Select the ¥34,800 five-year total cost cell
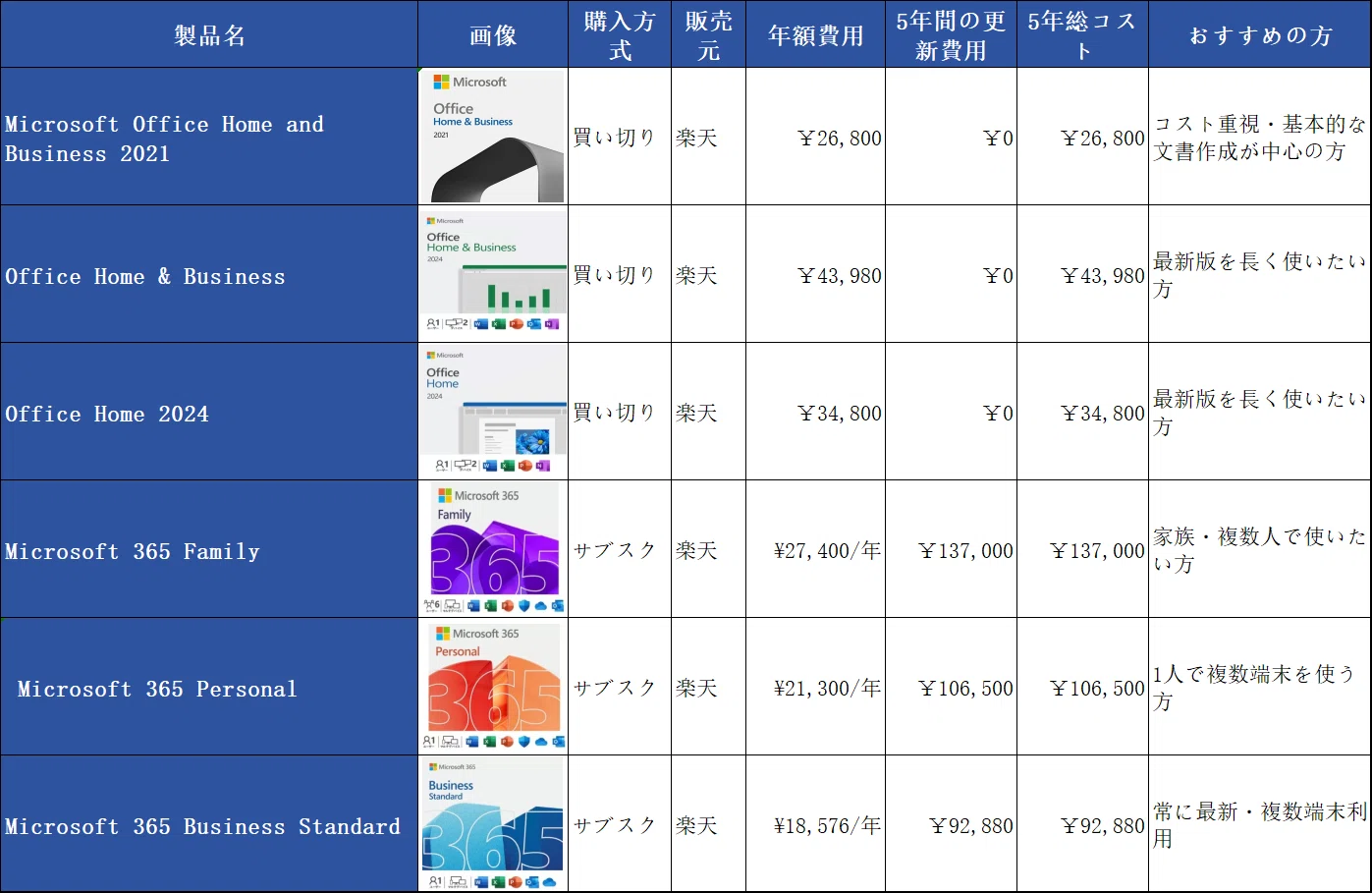 point(1082,412)
